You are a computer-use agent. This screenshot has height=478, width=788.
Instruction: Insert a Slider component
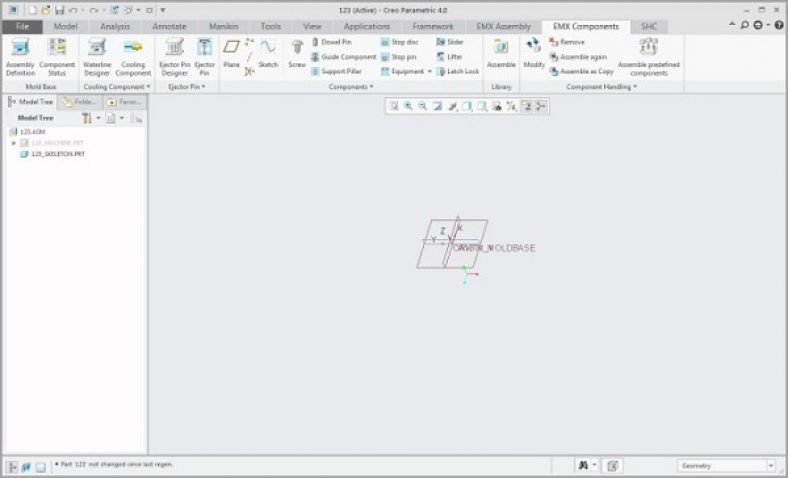pos(450,42)
